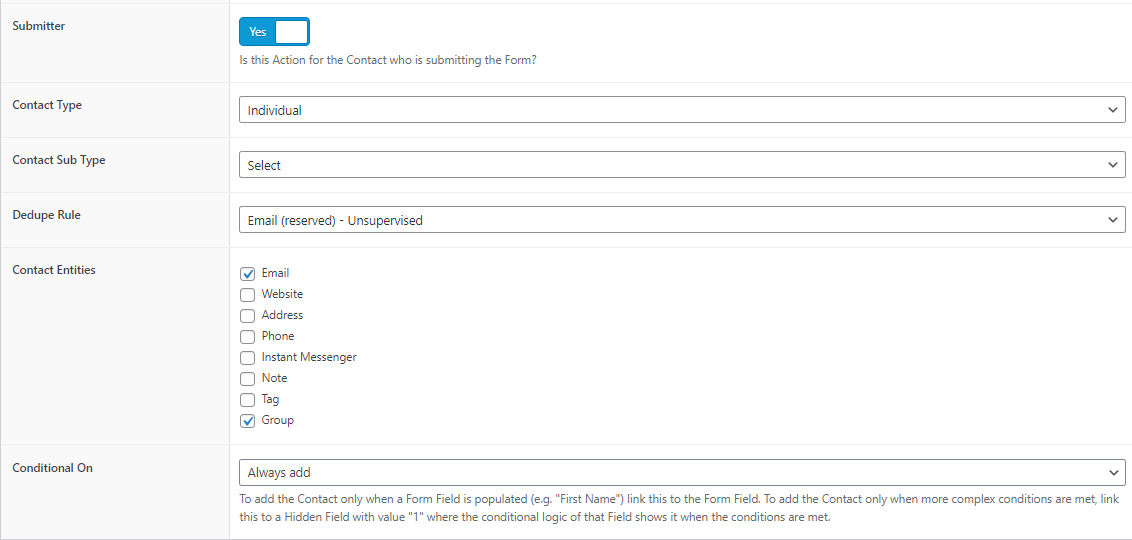Click the Conditional On chevron arrow
The width and height of the screenshot is (1132, 540).
(1112, 472)
